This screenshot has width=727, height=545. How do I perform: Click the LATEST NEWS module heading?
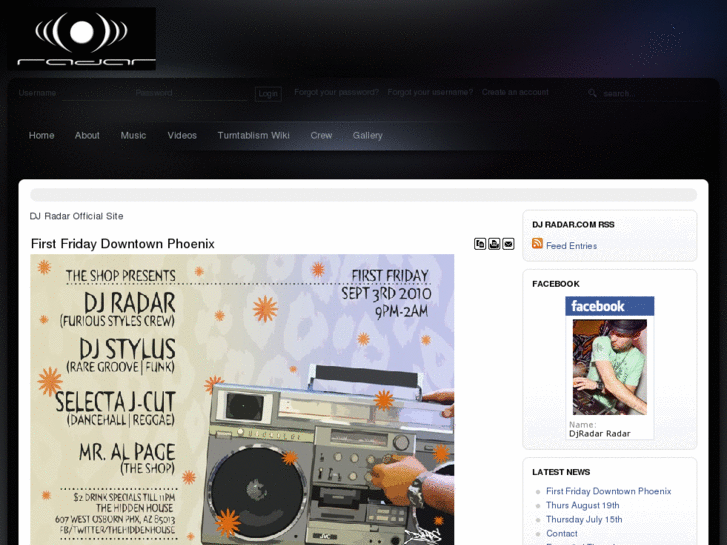coord(561,472)
